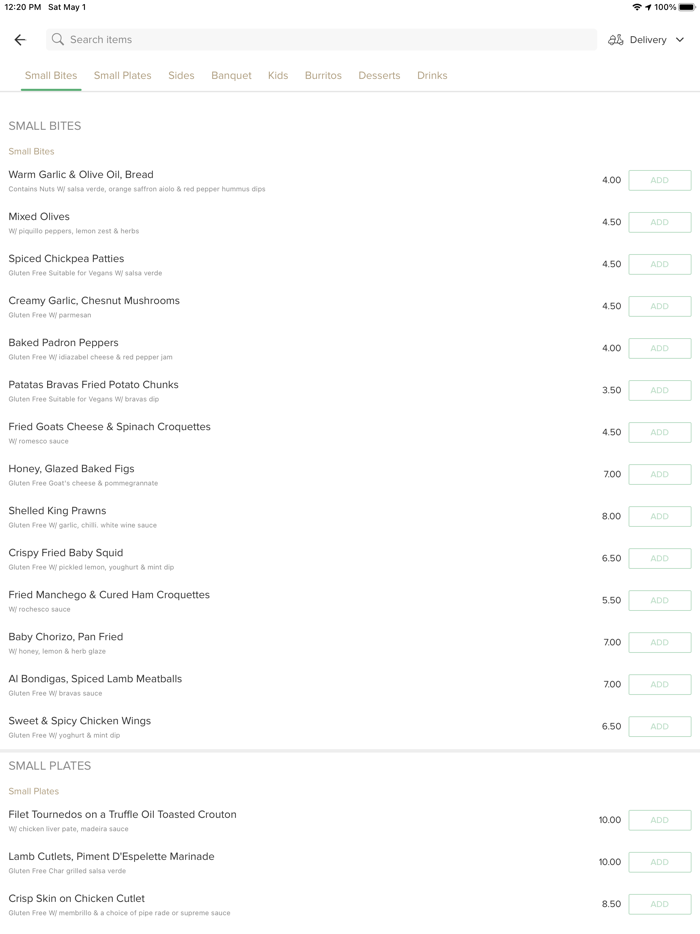Add Shelled King Prawns to order
The image size is (700, 934).
[659, 517]
